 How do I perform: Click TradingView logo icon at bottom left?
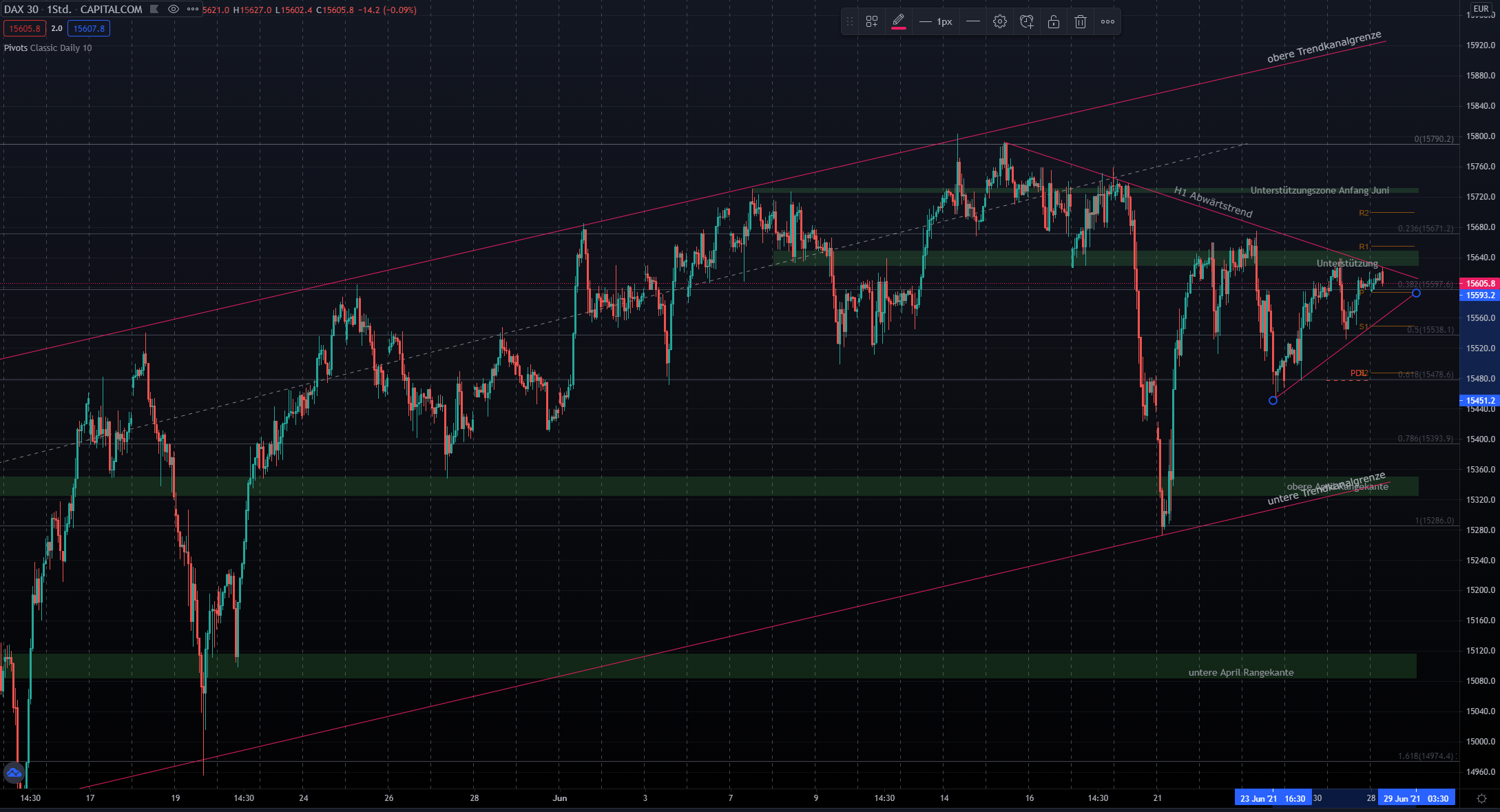14,773
